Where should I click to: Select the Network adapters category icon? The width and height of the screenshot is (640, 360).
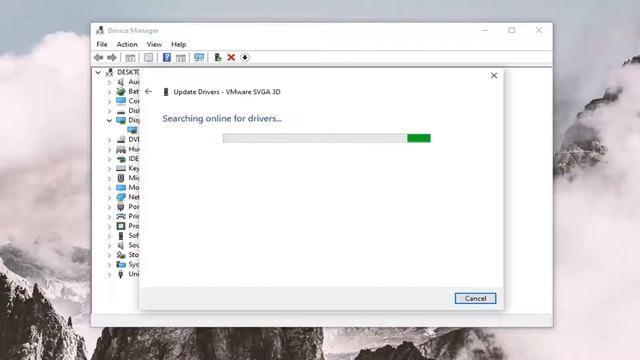(x=121, y=197)
